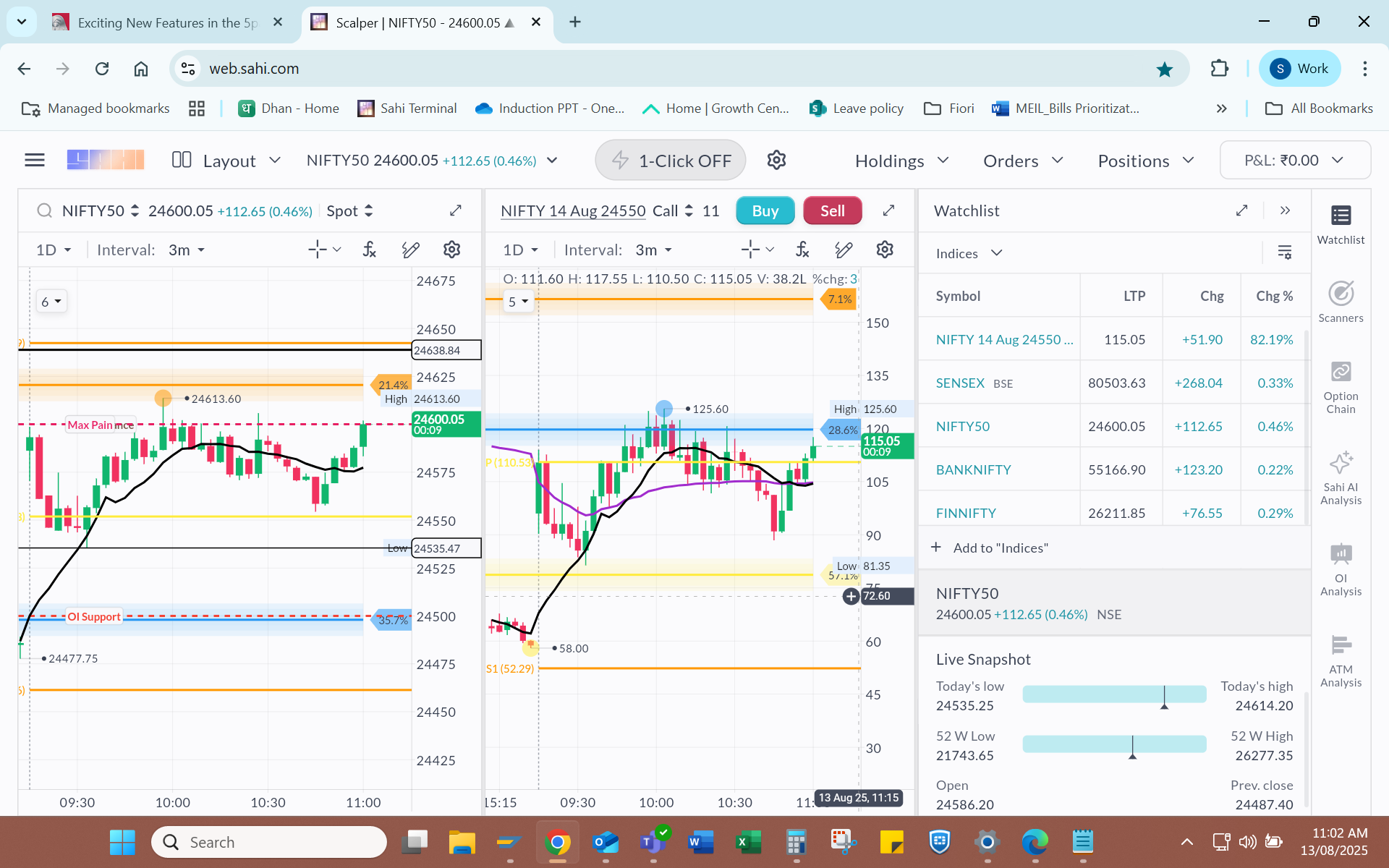
Task: Open Sahi AI Analysis panel
Action: (1340, 478)
